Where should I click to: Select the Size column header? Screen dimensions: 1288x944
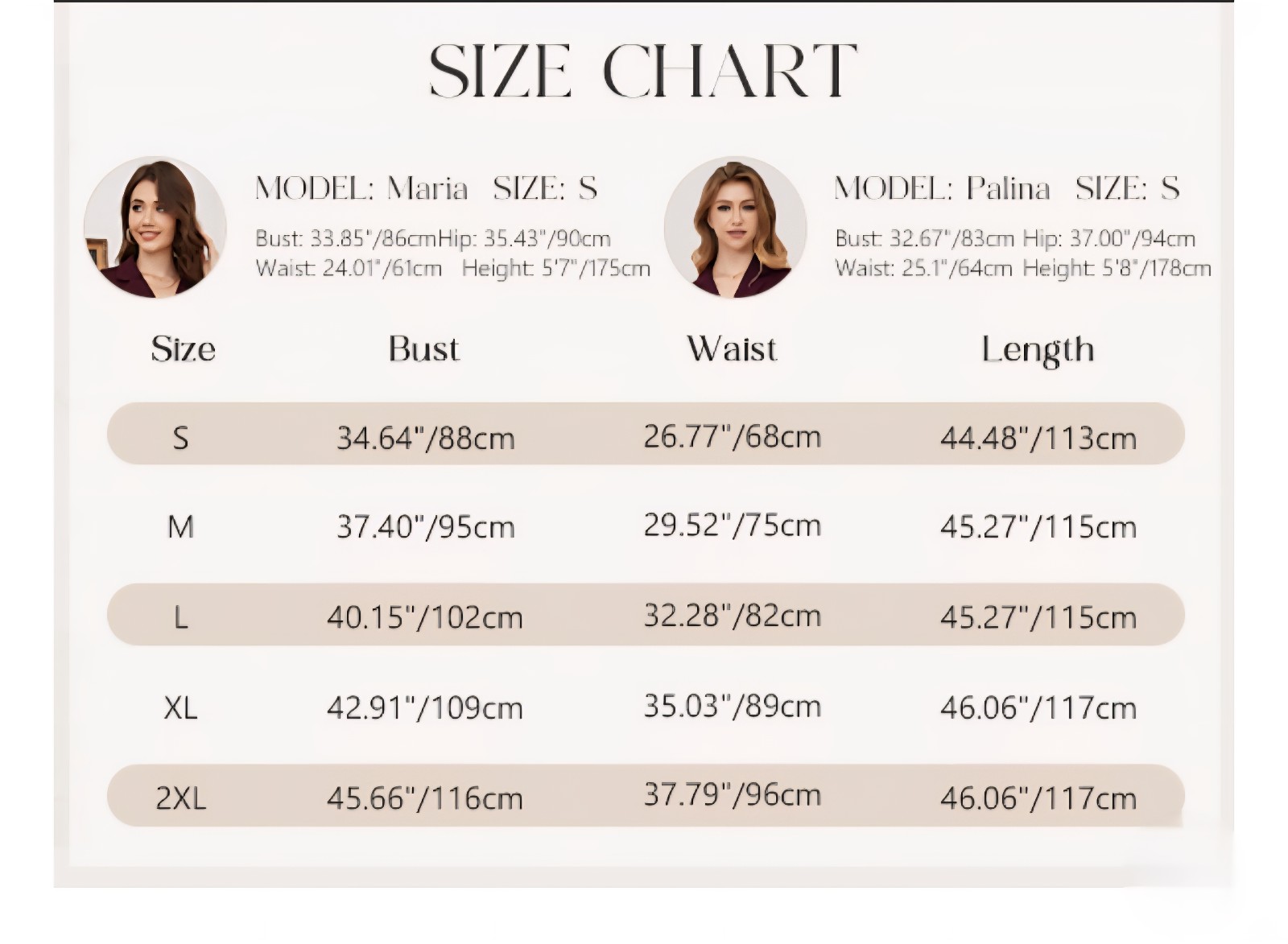tap(184, 349)
